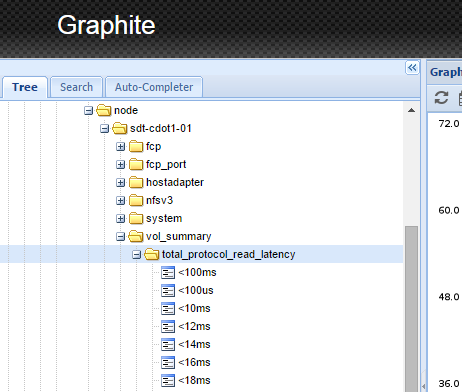Click the vol_summary folder icon
The height and width of the screenshot is (392, 462).
pyautogui.click(x=136, y=236)
